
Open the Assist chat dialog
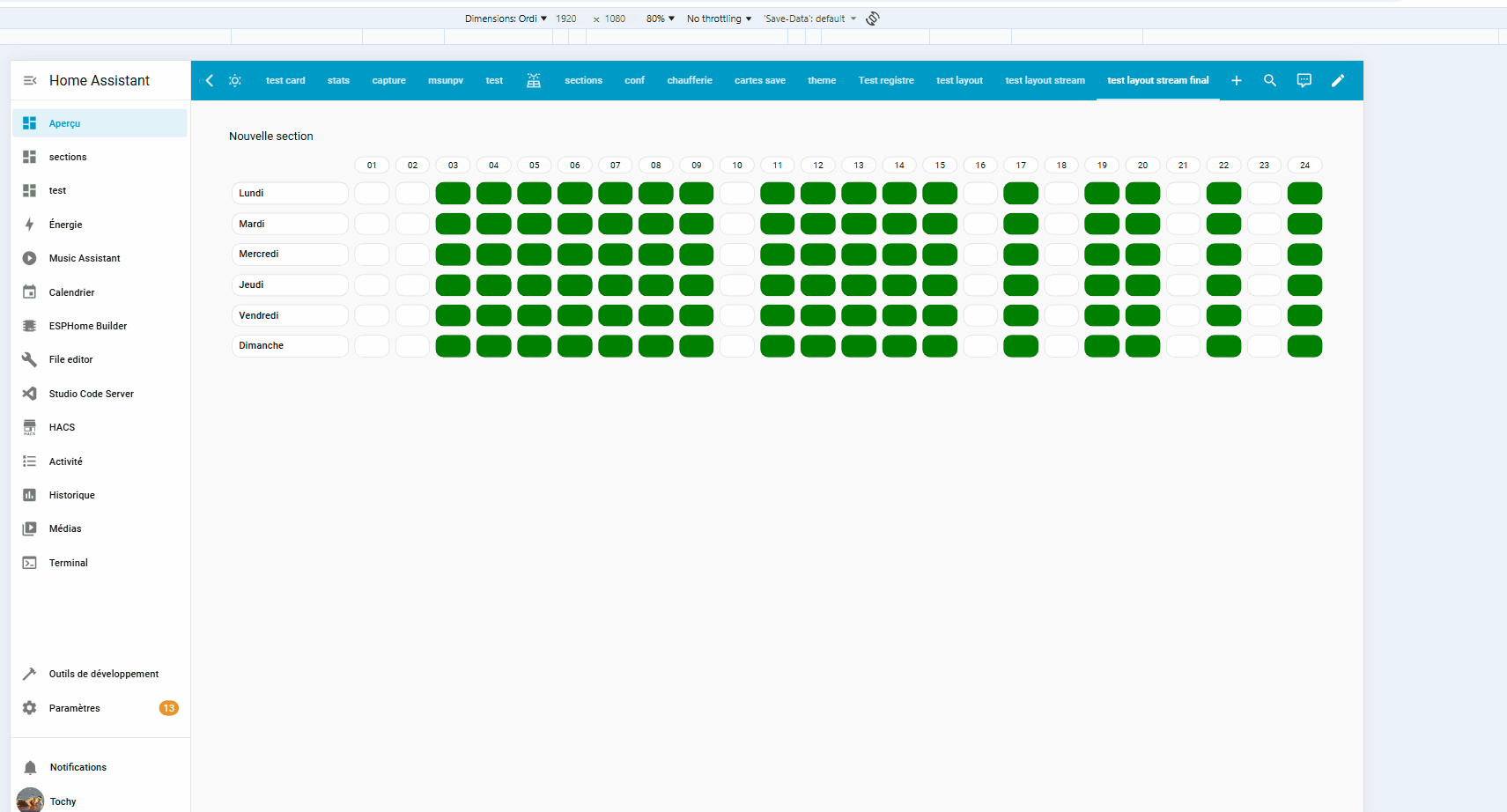tap(1304, 80)
